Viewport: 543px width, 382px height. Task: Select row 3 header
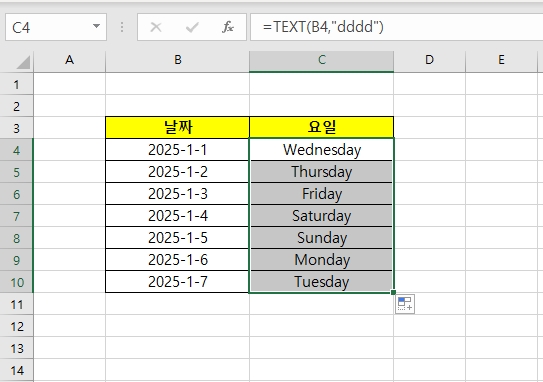coord(17,128)
